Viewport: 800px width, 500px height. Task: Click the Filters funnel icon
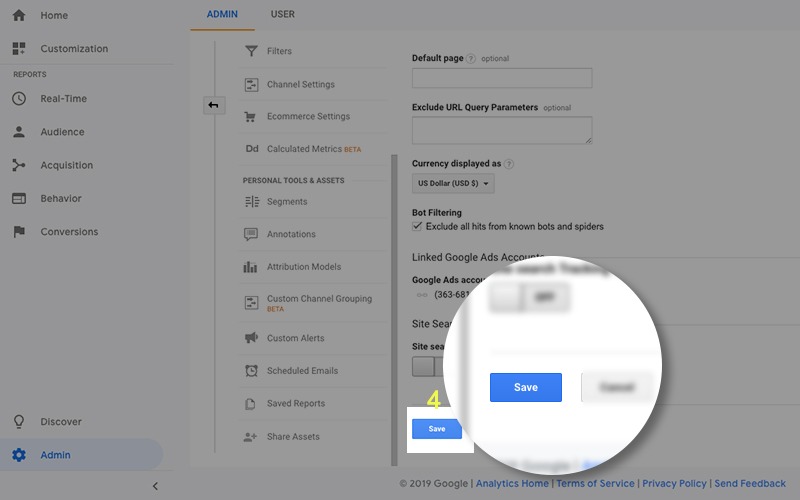pos(251,51)
